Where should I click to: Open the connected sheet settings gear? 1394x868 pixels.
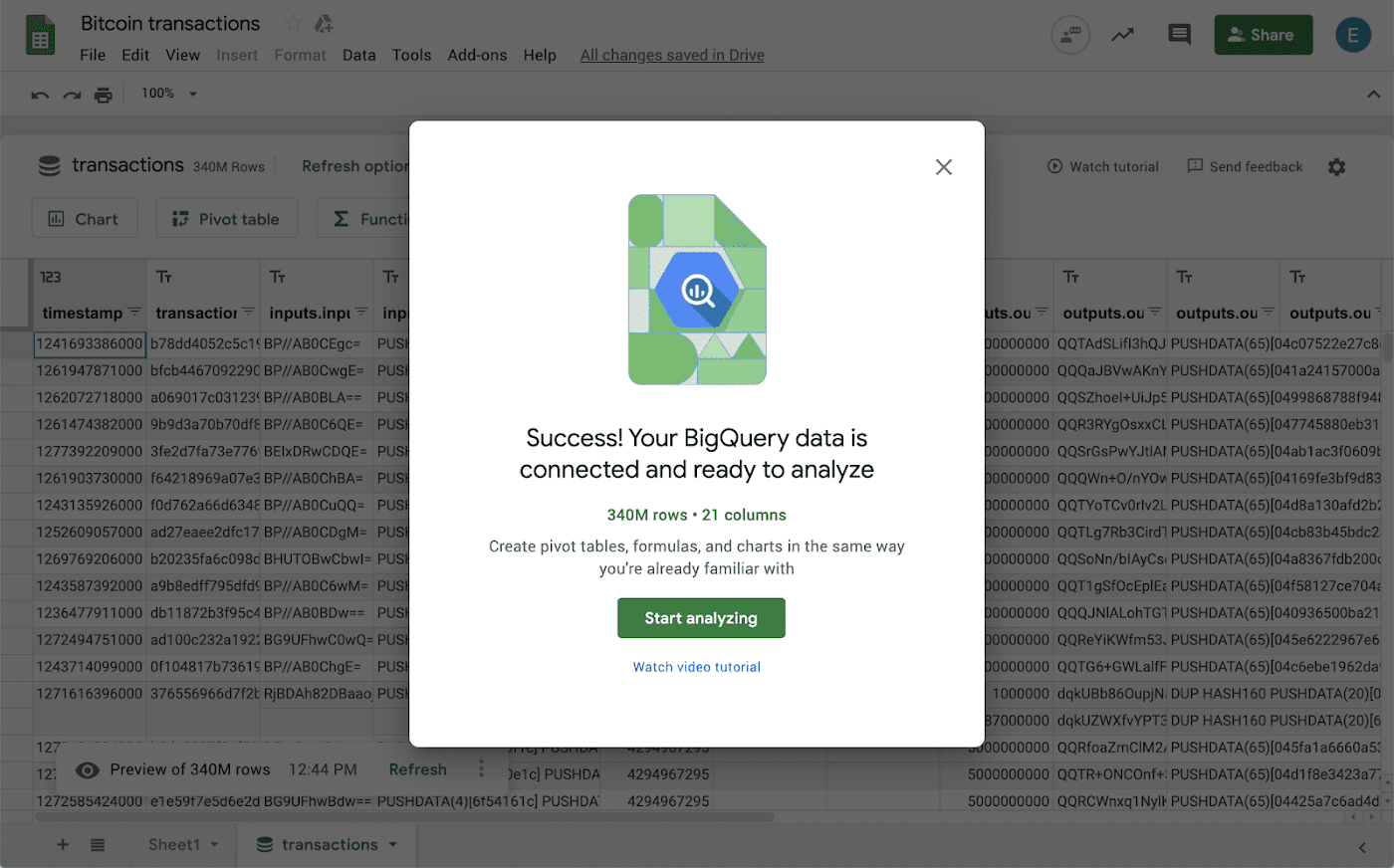coord(1336,167)
